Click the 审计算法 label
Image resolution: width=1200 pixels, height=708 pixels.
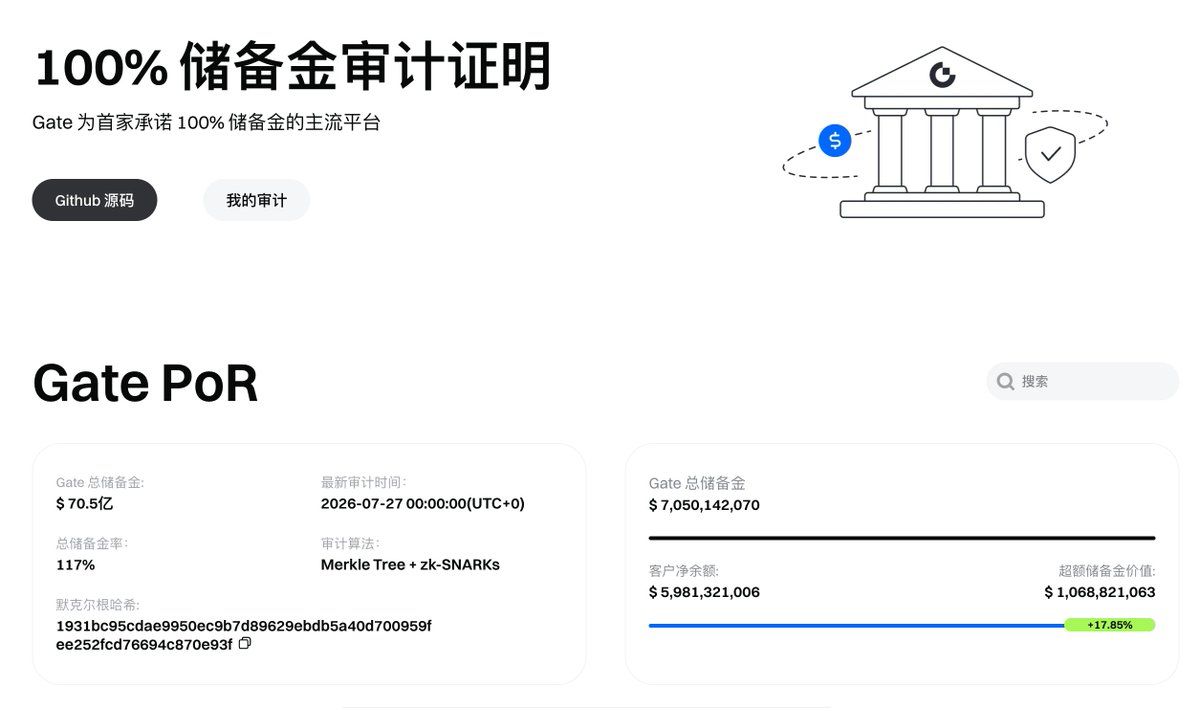[350, 544]
